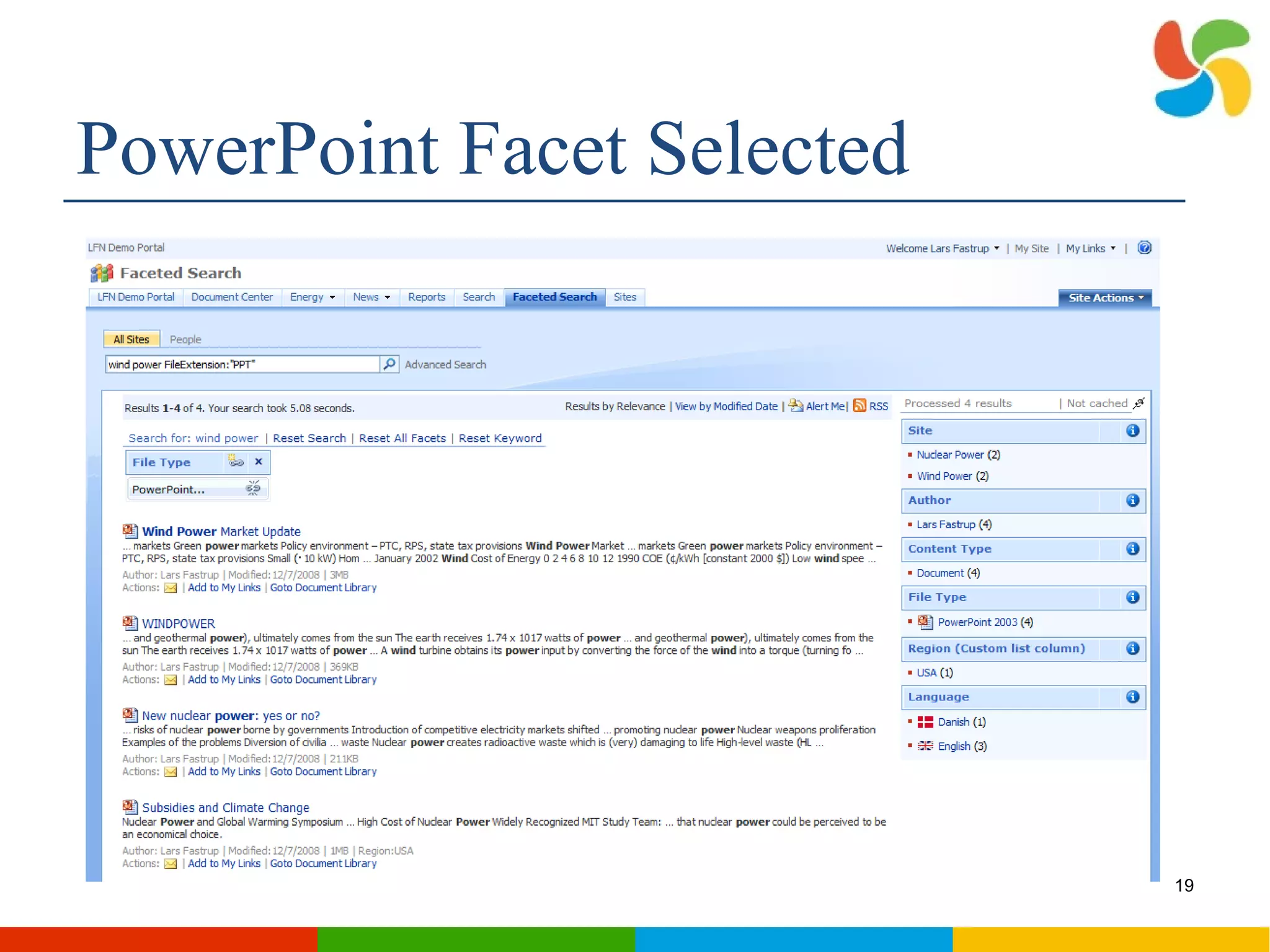
Task: Filter by Nuclear Power site facet
Action: click(950, 454)
